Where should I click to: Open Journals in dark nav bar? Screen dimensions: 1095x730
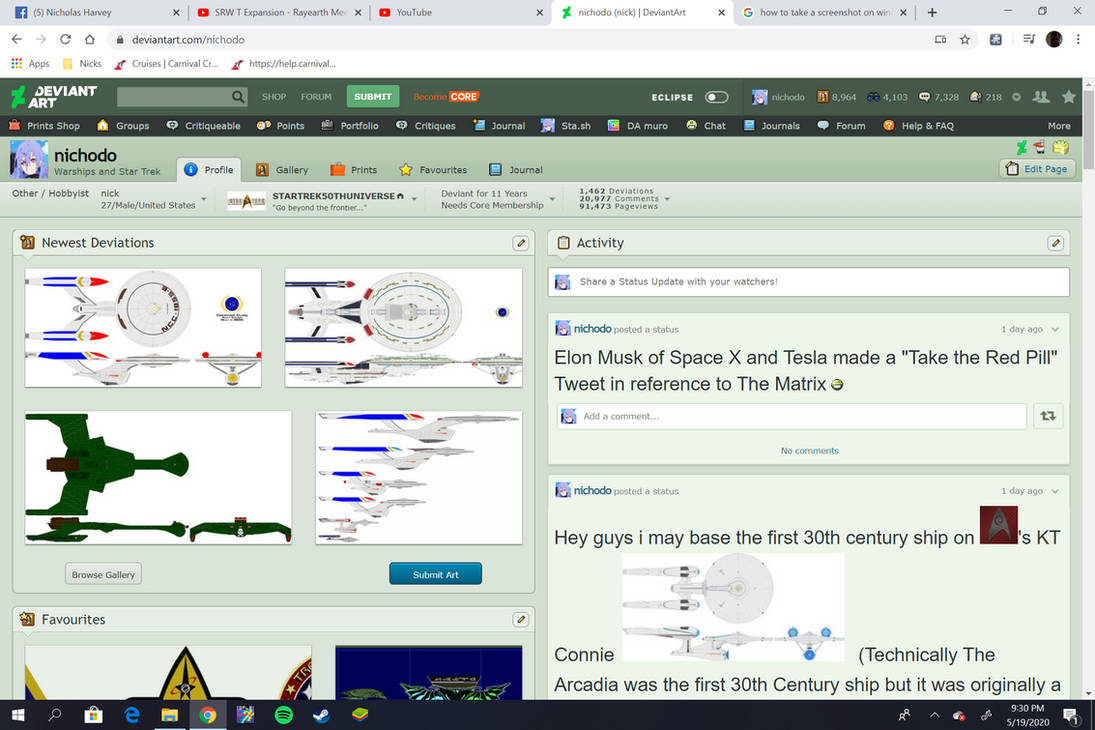pyautogui.click(x=771, y=126)
